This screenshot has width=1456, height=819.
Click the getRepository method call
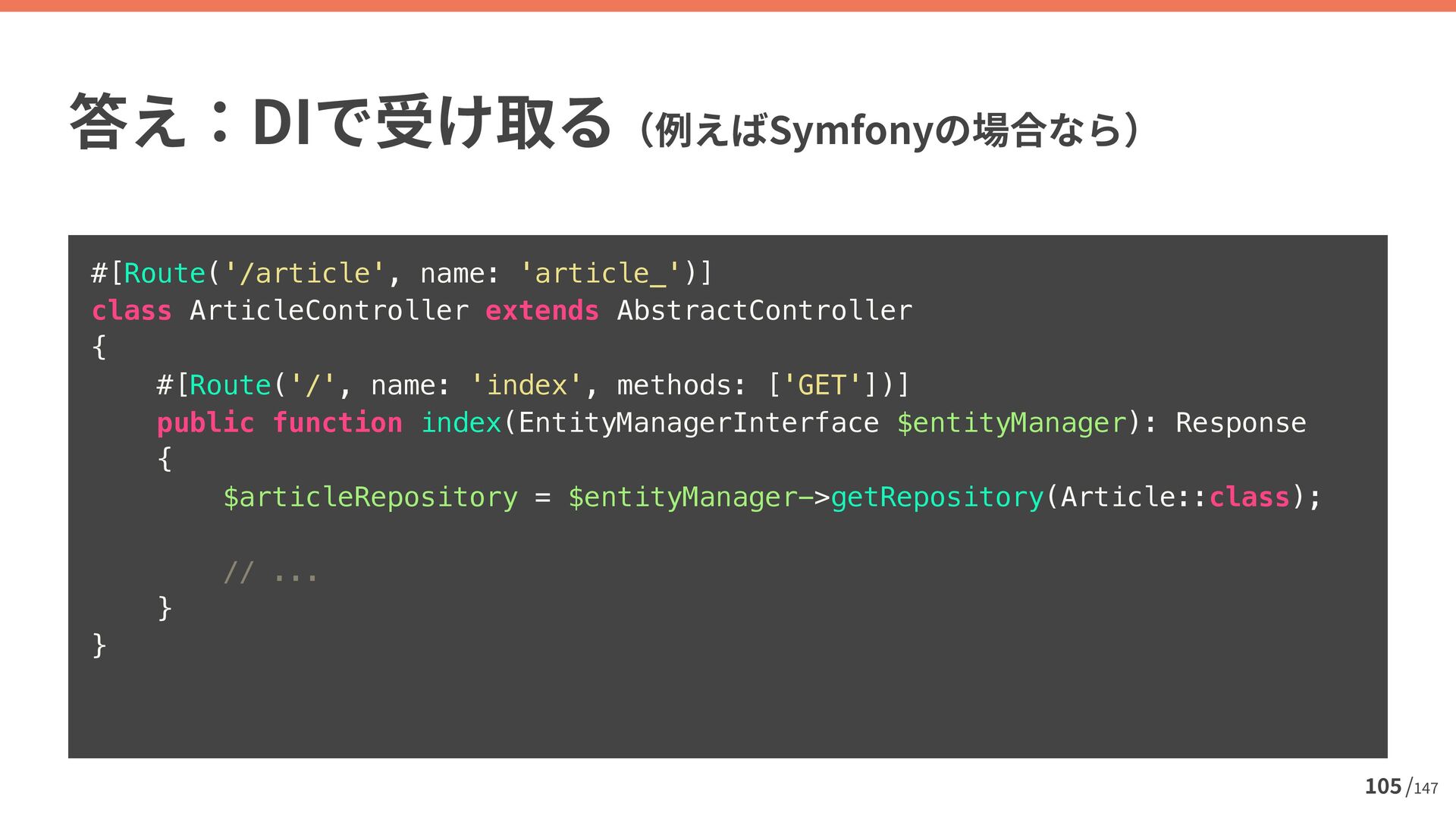pyautogui.click(x=937, y=497)
